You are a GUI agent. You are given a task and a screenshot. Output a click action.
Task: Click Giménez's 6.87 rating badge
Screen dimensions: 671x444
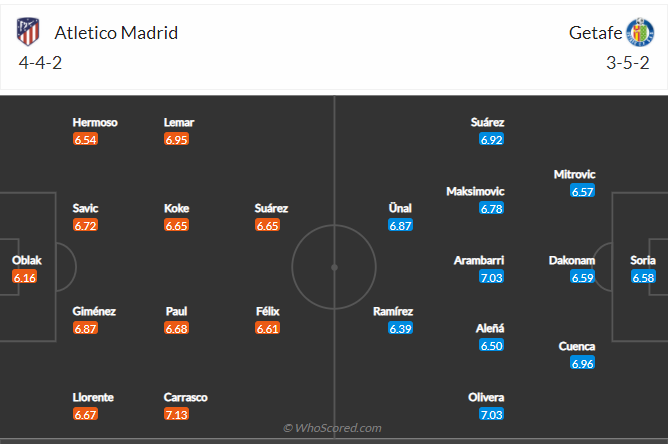(x=86, y=328)
